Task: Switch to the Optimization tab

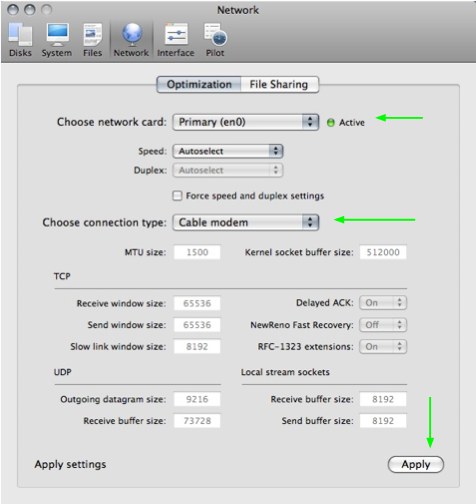Action: pyautogui.click(x=199, y=85)
